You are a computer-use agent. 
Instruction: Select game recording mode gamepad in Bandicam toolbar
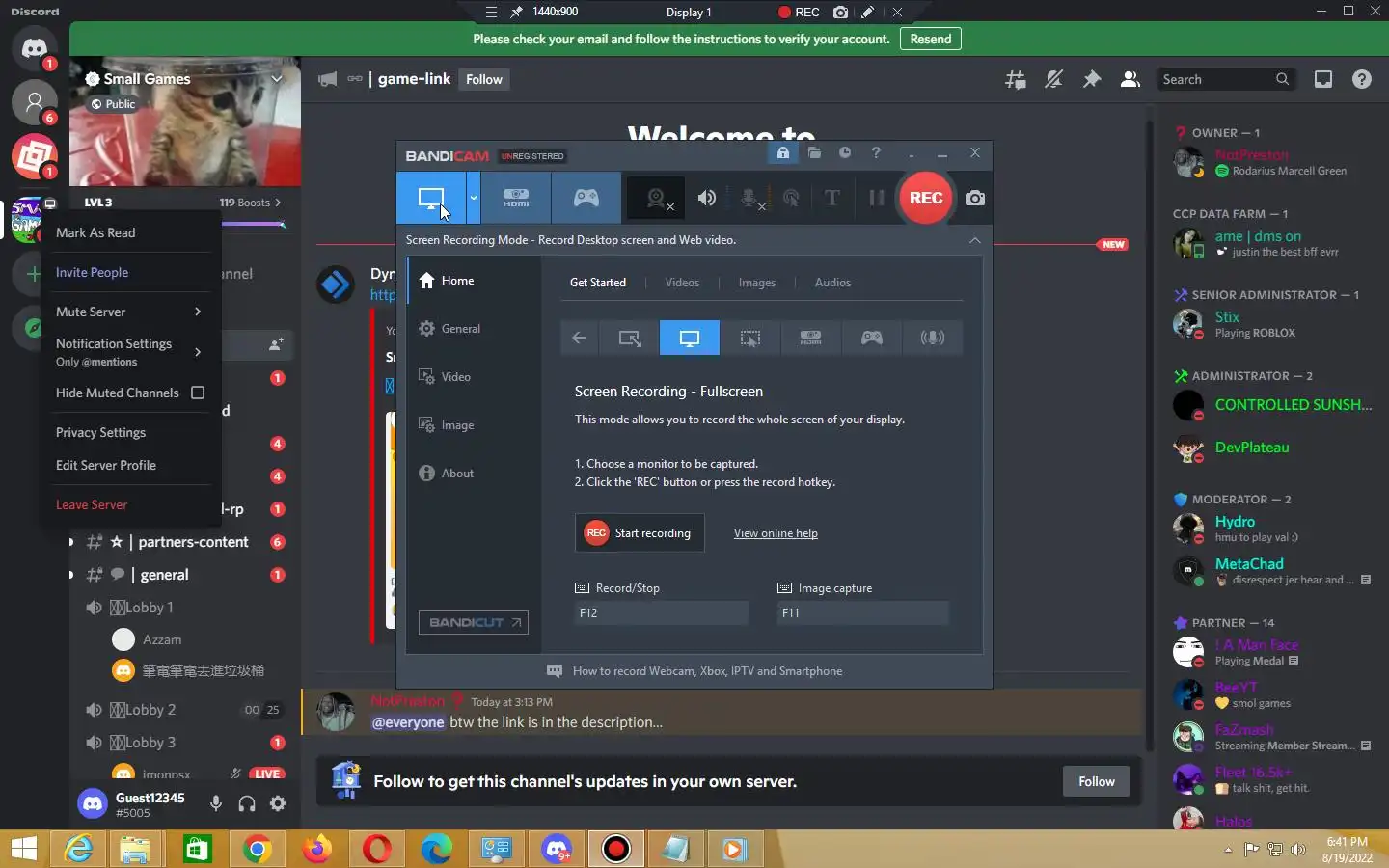[586, 198]
